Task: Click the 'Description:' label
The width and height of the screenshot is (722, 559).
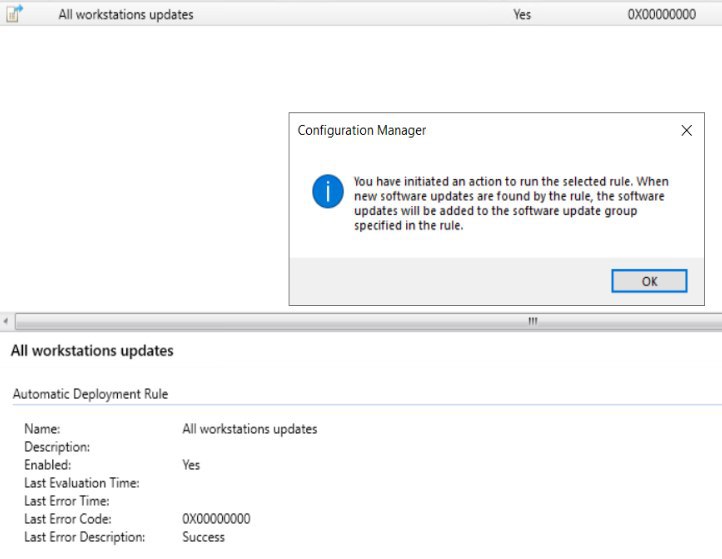Action: pos(57,447)
